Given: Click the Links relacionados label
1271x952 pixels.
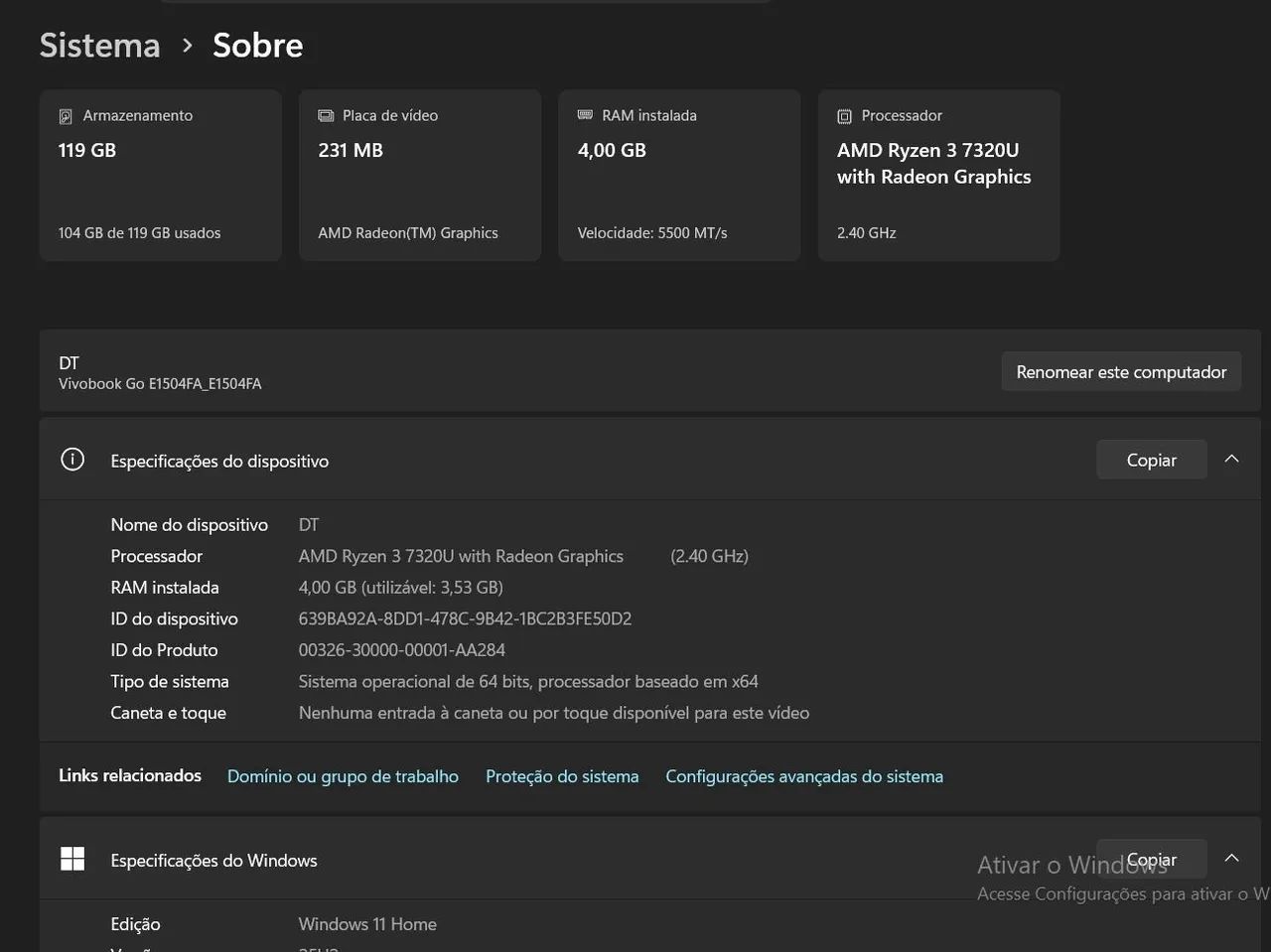Looking at the screenshot, I should [130, 775].
